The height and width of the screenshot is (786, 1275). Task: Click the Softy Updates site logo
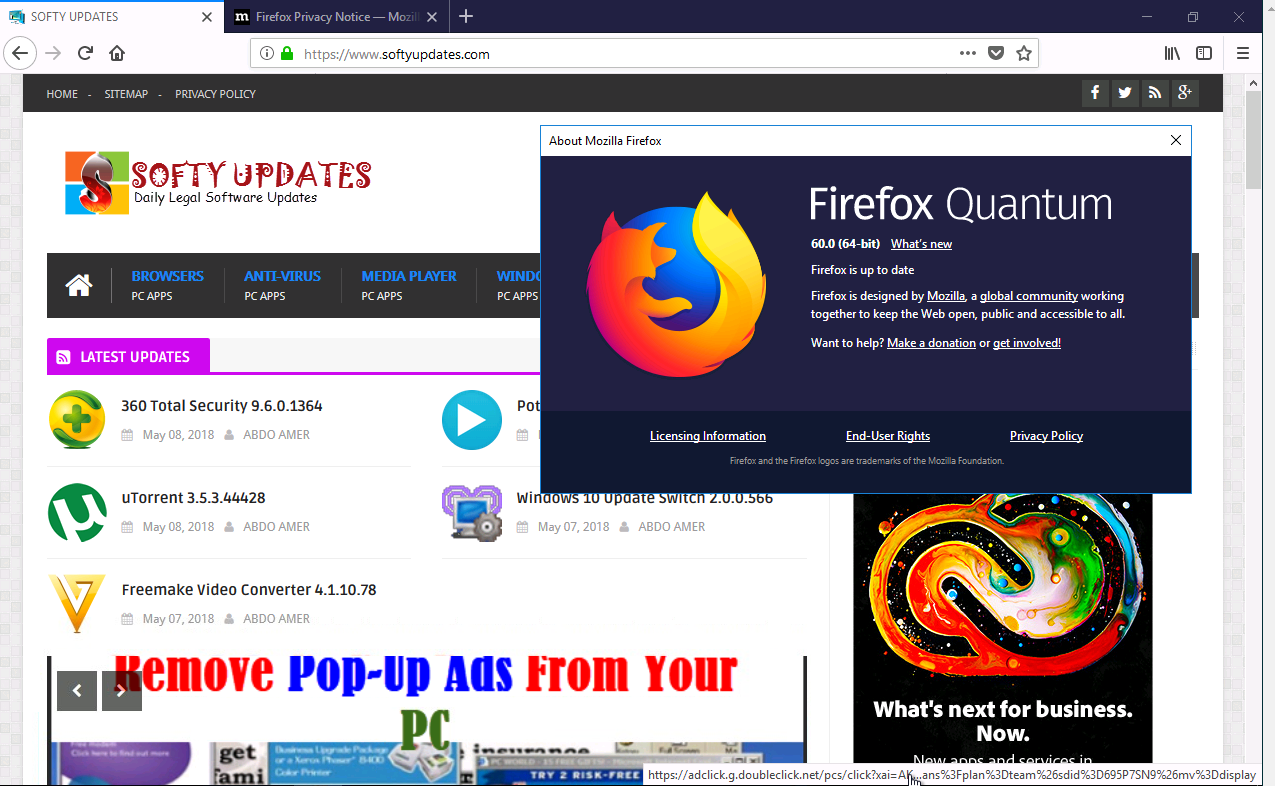(218, 182)
